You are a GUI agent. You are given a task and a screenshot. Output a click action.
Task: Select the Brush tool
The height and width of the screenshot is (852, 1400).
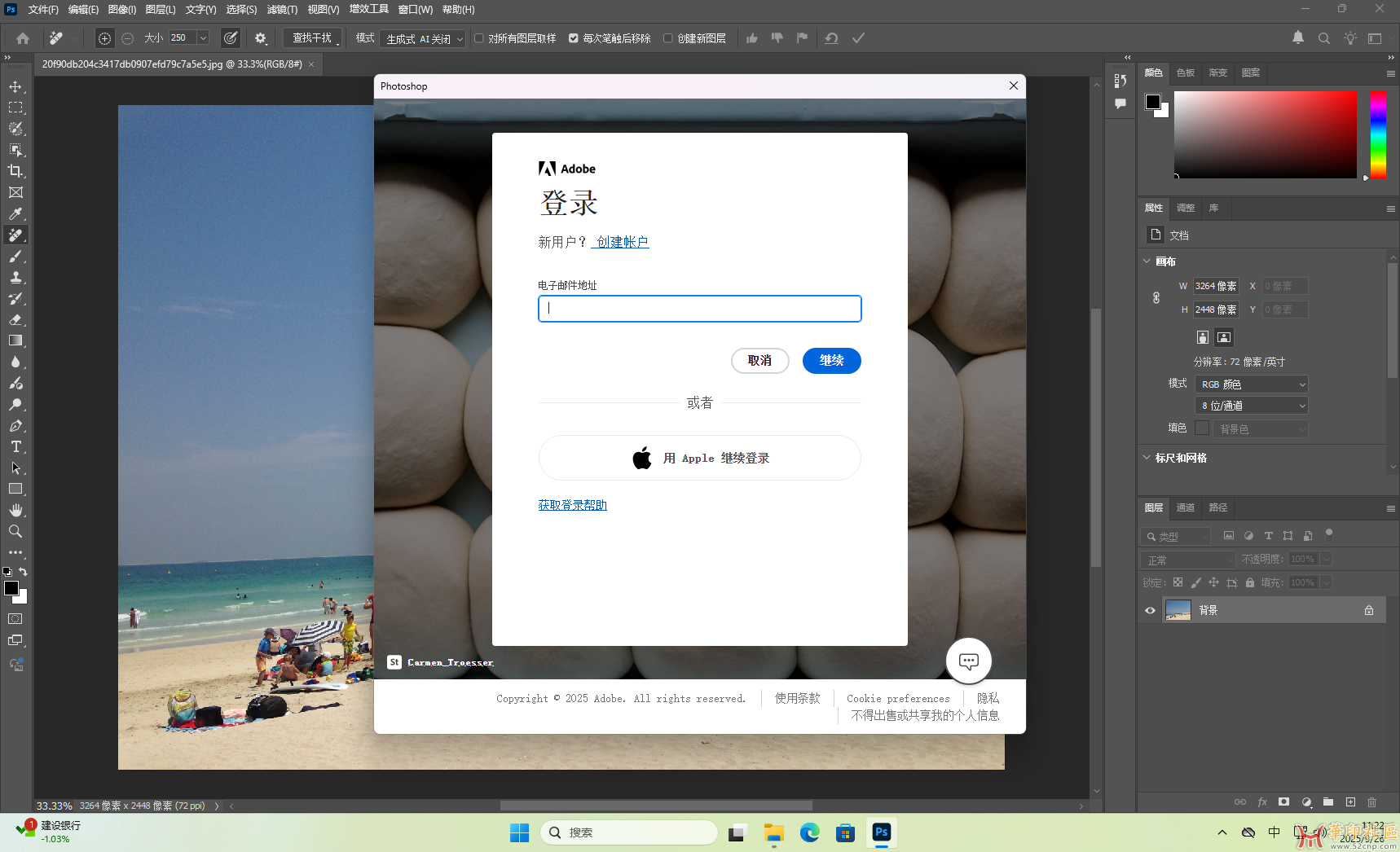click(x=15, y=256)
